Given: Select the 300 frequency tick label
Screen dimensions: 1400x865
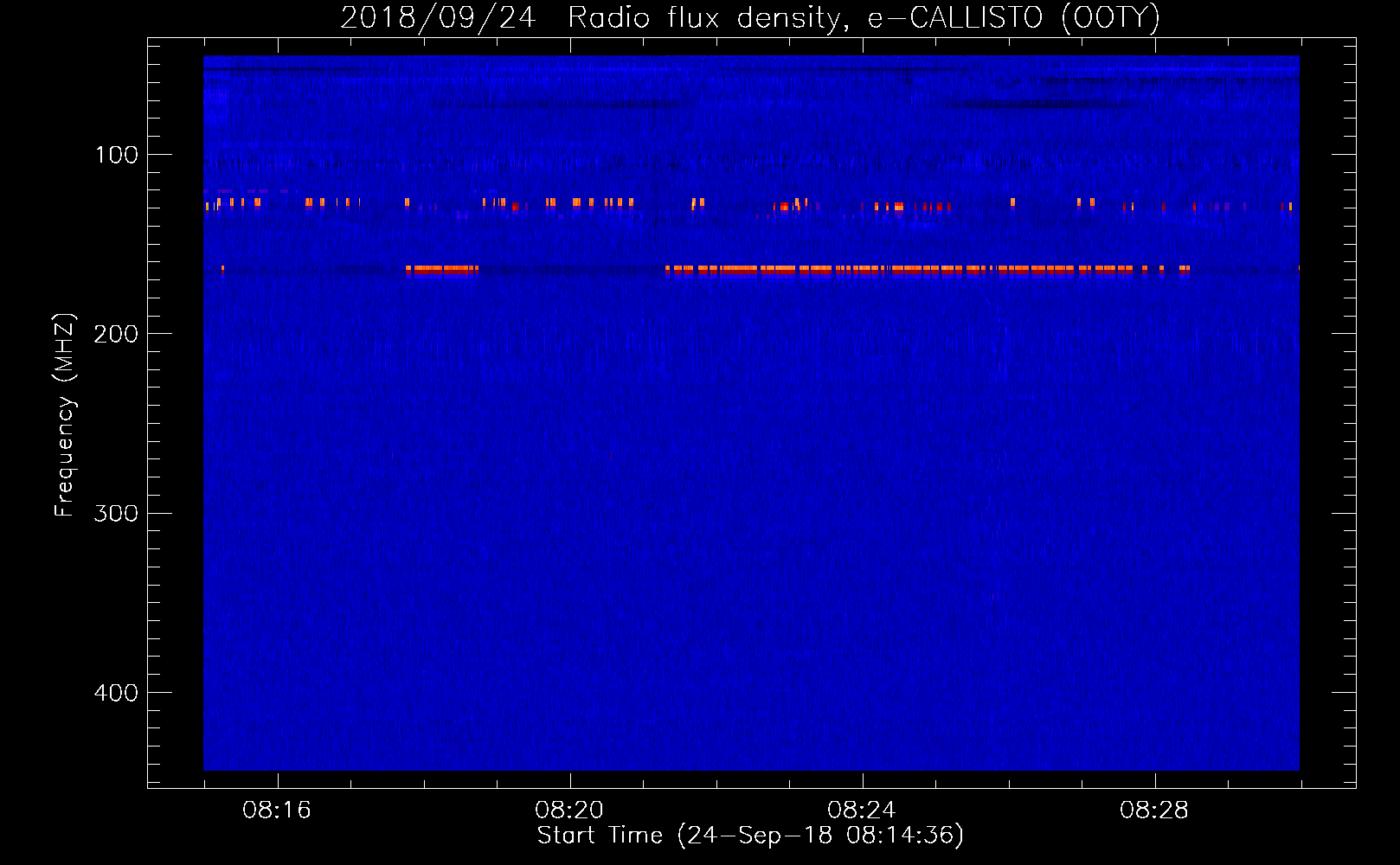Looking at the screenshot, I should point(116,513).
